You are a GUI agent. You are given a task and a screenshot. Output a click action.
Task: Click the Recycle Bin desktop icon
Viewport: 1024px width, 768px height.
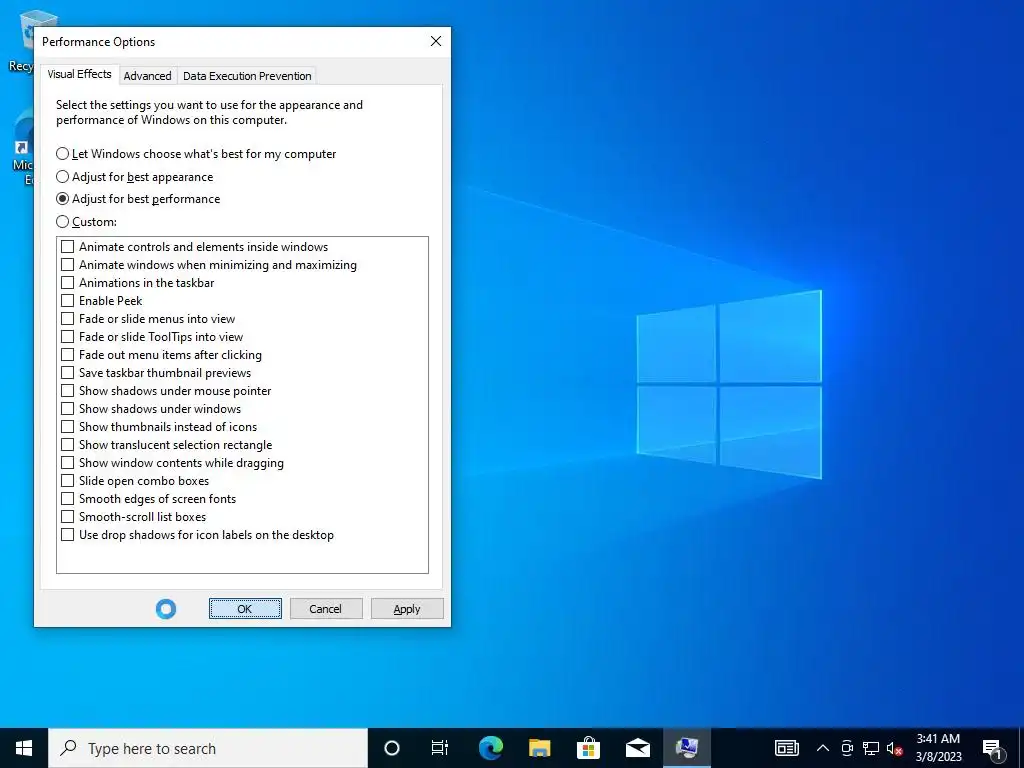coord(22,40)
